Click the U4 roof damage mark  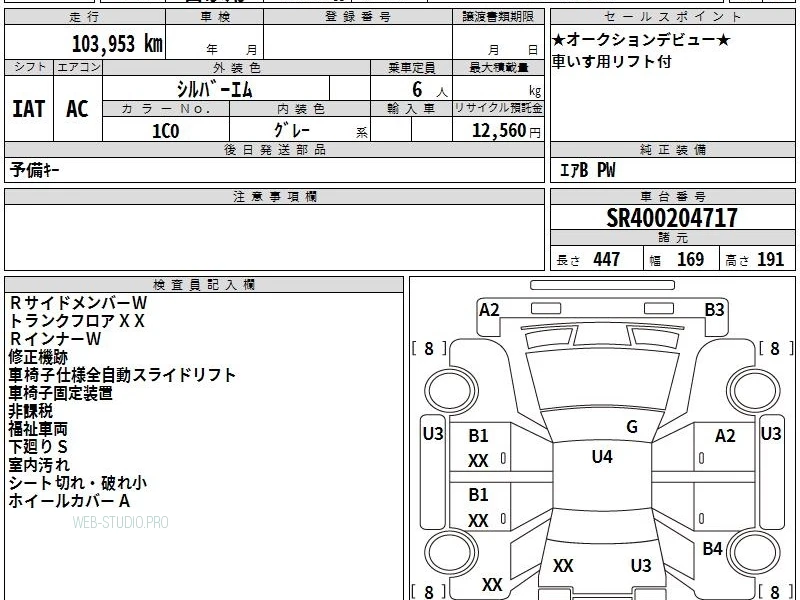click(602, 457)
